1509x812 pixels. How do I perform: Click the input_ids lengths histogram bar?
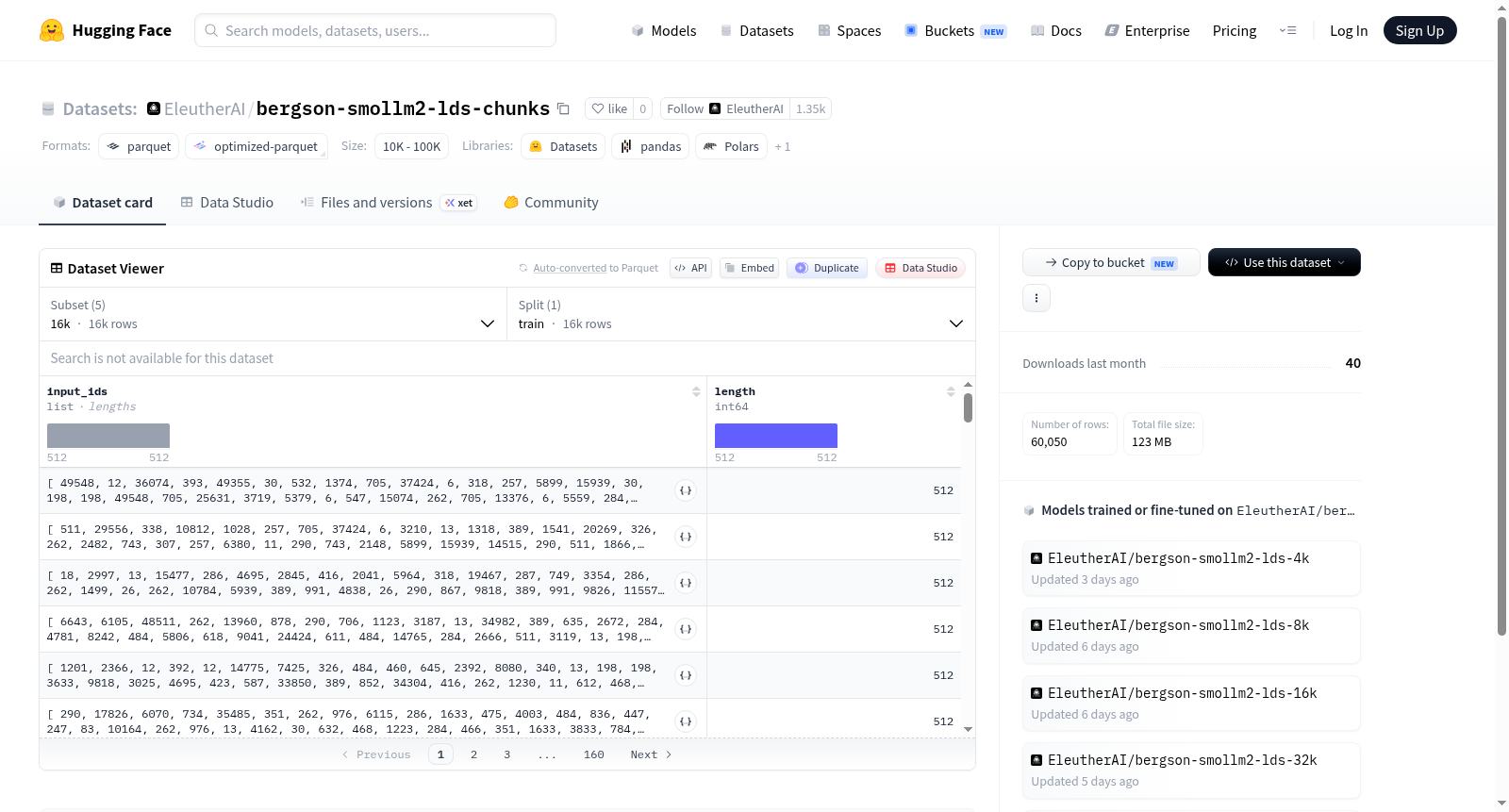[x=108, y=436]
